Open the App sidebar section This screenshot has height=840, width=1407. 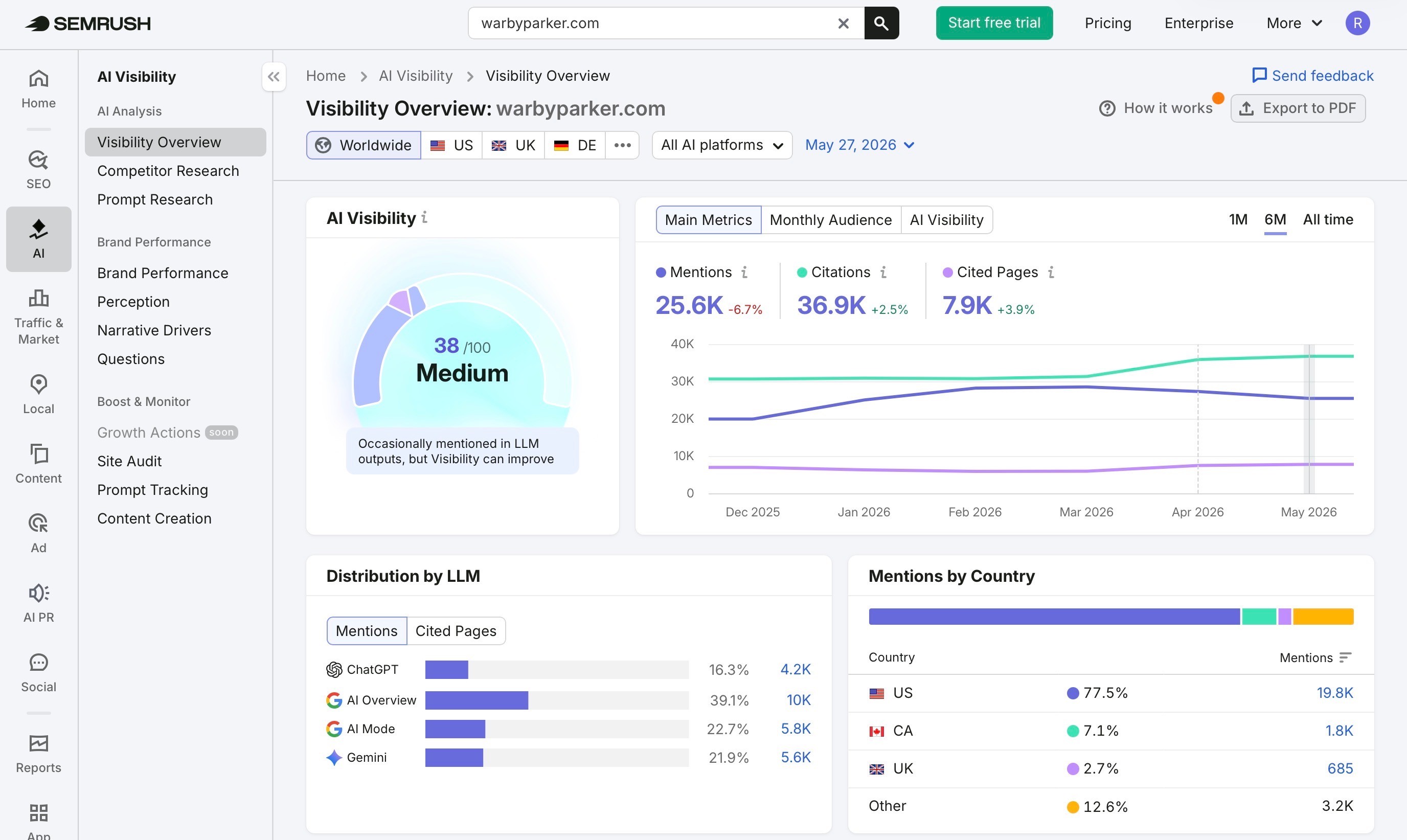coord(38,821)
